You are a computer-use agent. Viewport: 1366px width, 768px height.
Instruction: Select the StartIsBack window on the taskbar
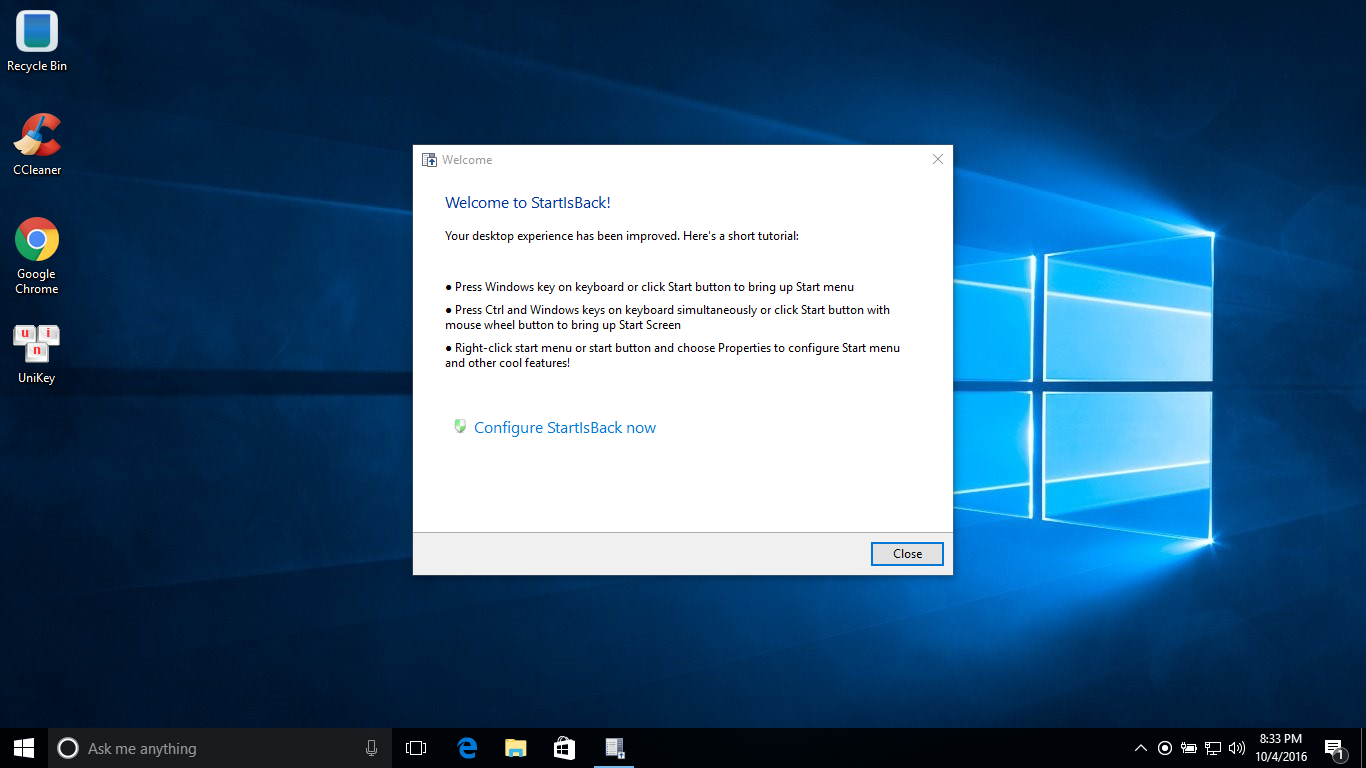613,747
